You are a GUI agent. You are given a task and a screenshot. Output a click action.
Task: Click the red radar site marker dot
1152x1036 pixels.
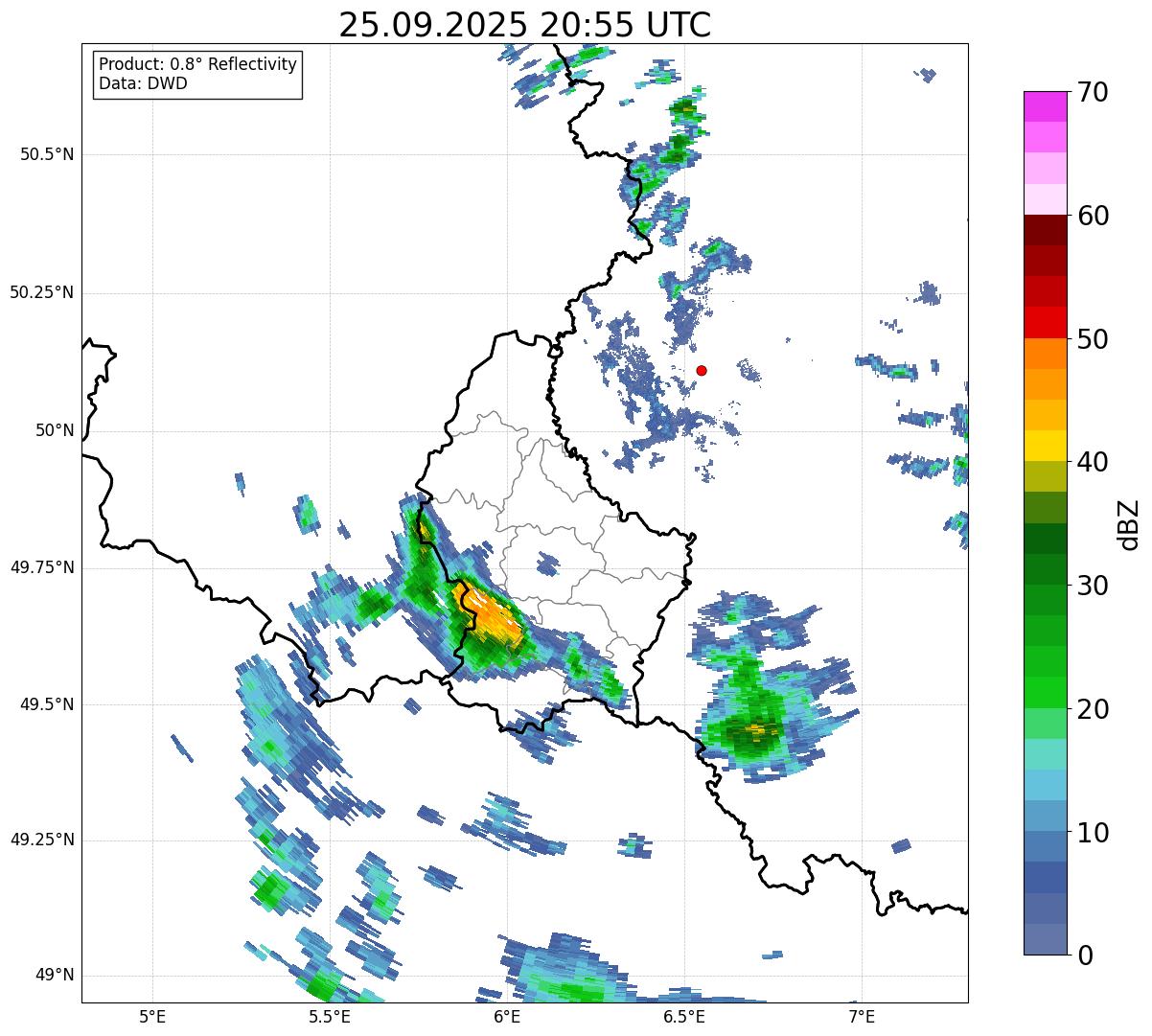[702, 370]
